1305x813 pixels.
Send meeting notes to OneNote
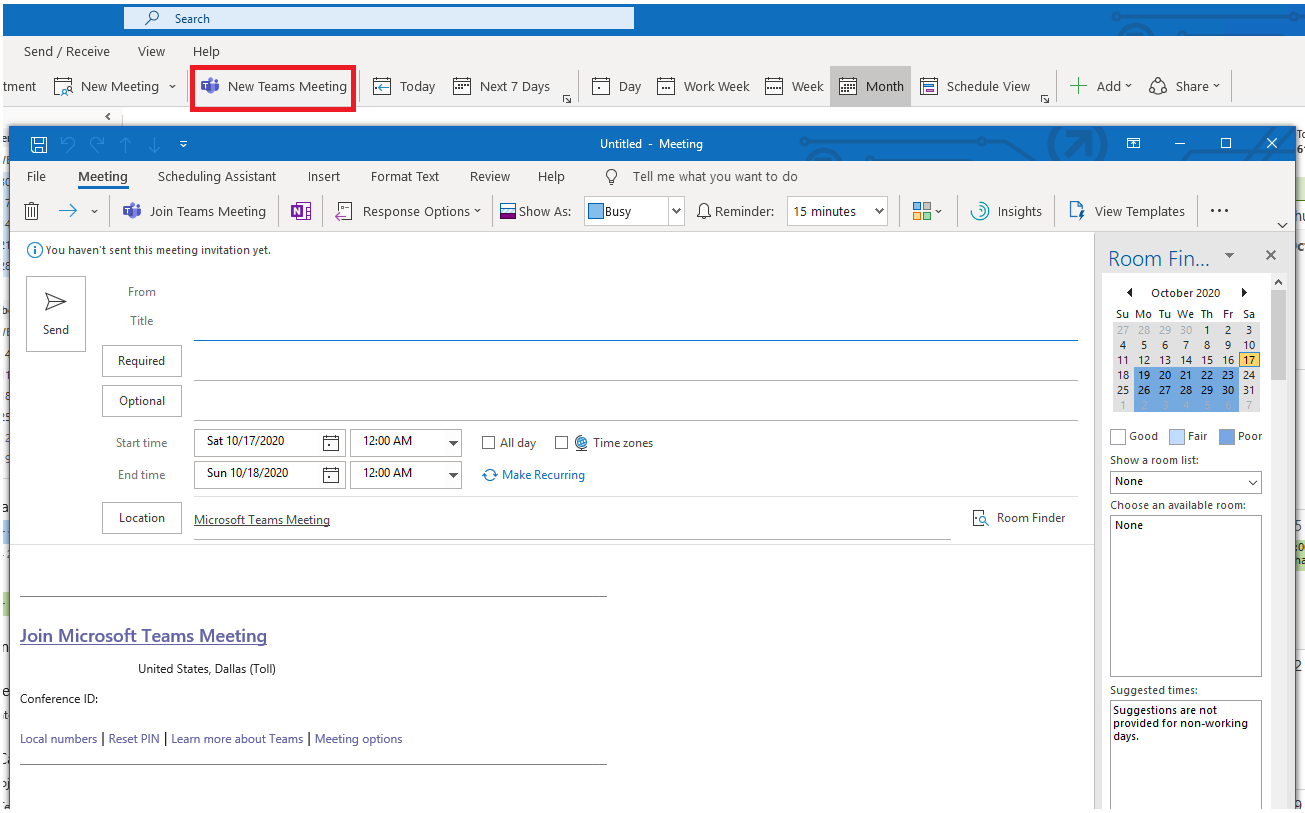click(x=301, y=211)
